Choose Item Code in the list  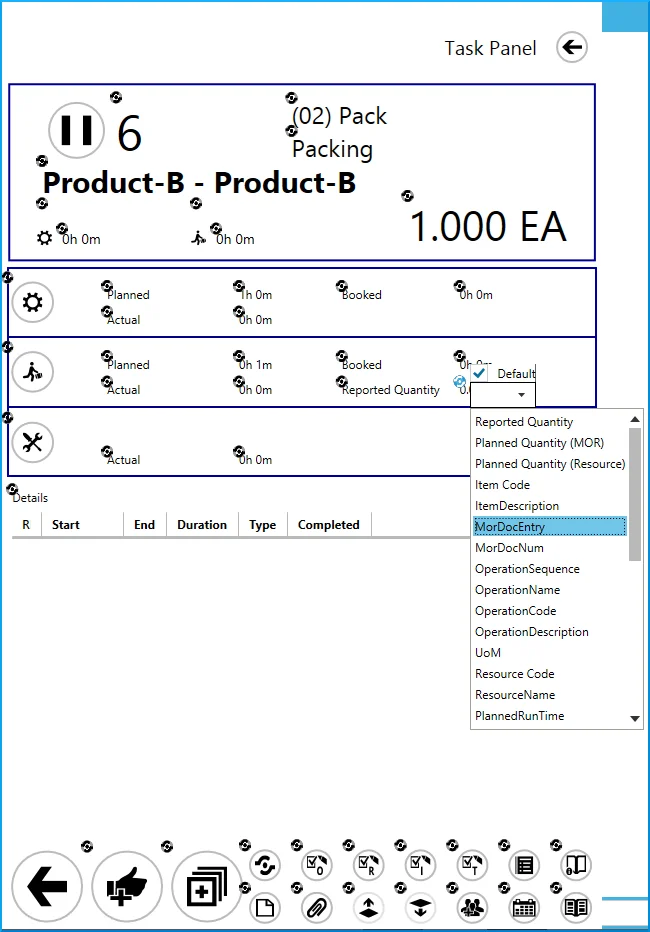pyautogui.click(x=550, y=485)
